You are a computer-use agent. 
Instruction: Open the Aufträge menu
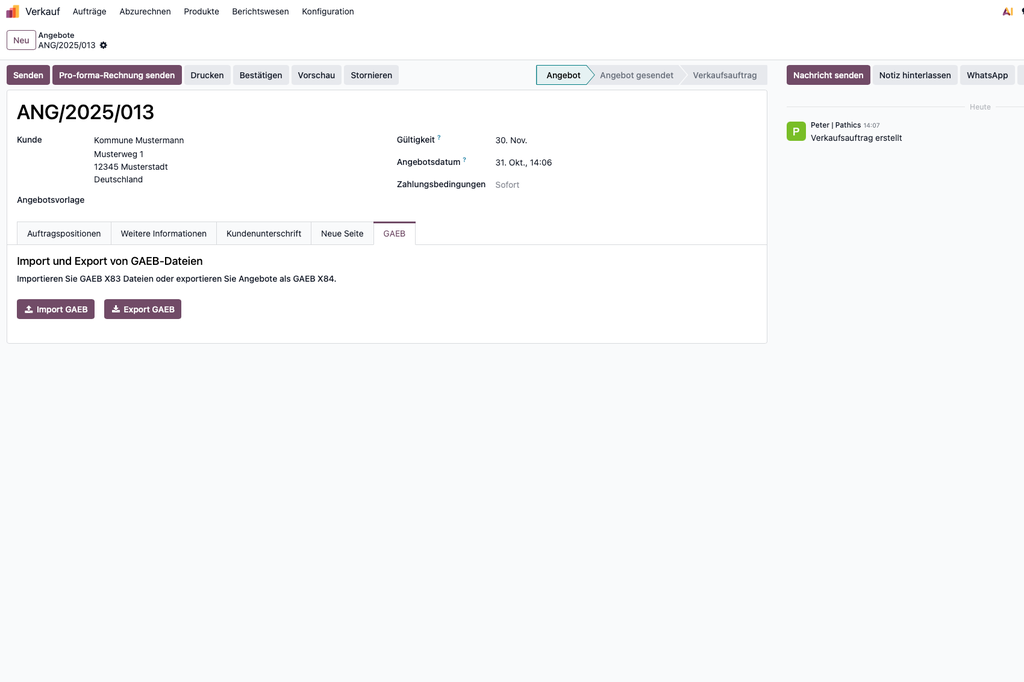(x=89, y=12)
